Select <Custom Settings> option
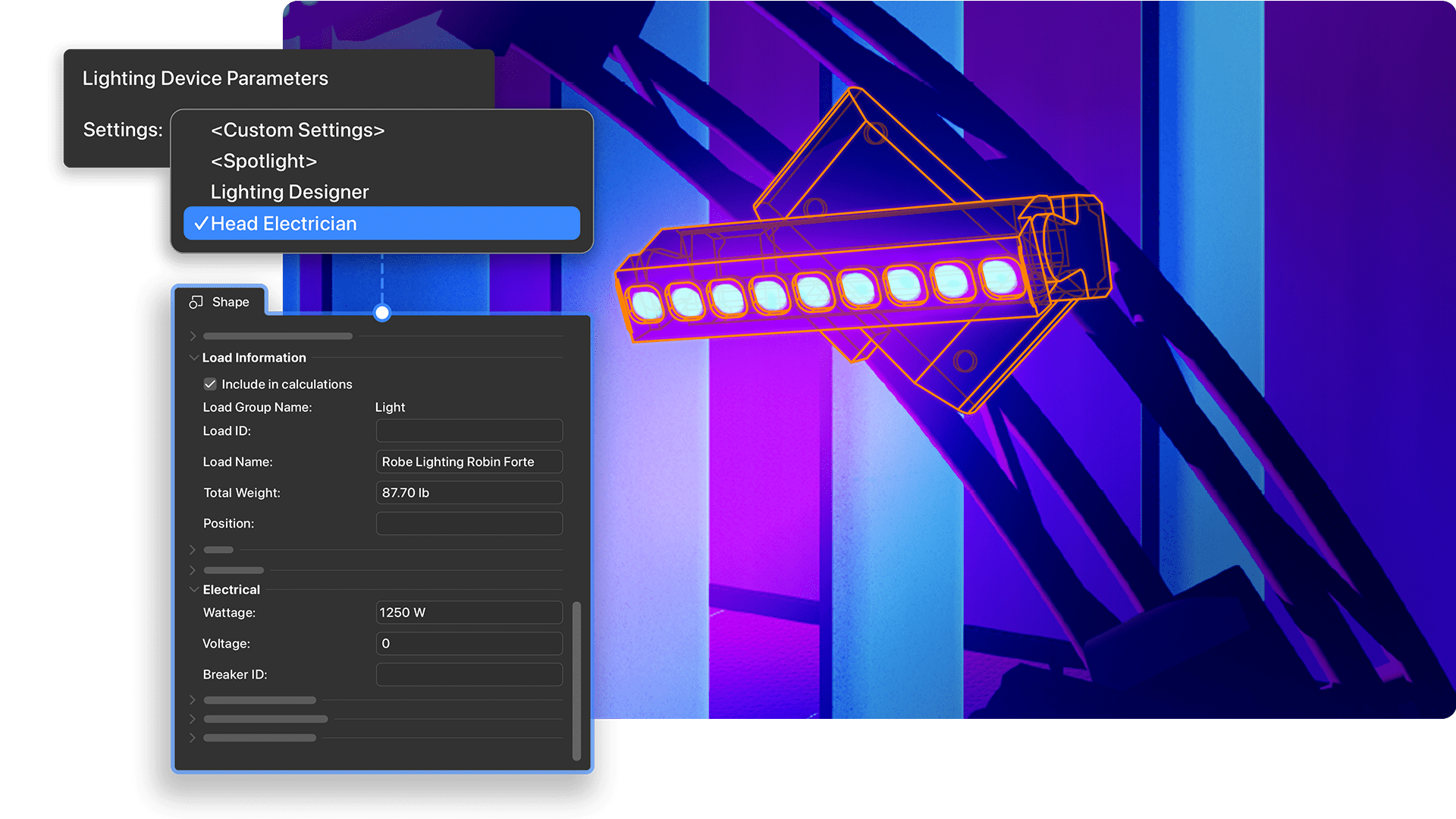The image size is (1456, 819). [x=298, y=130]
